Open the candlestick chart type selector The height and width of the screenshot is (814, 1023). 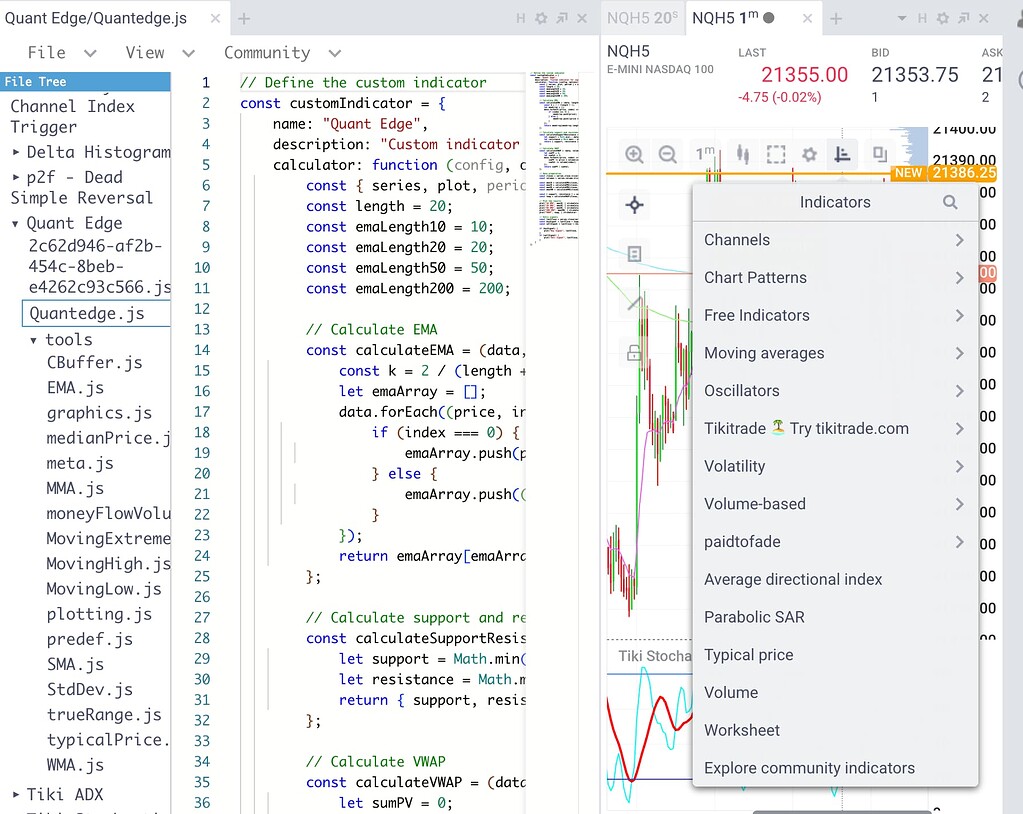741,154
